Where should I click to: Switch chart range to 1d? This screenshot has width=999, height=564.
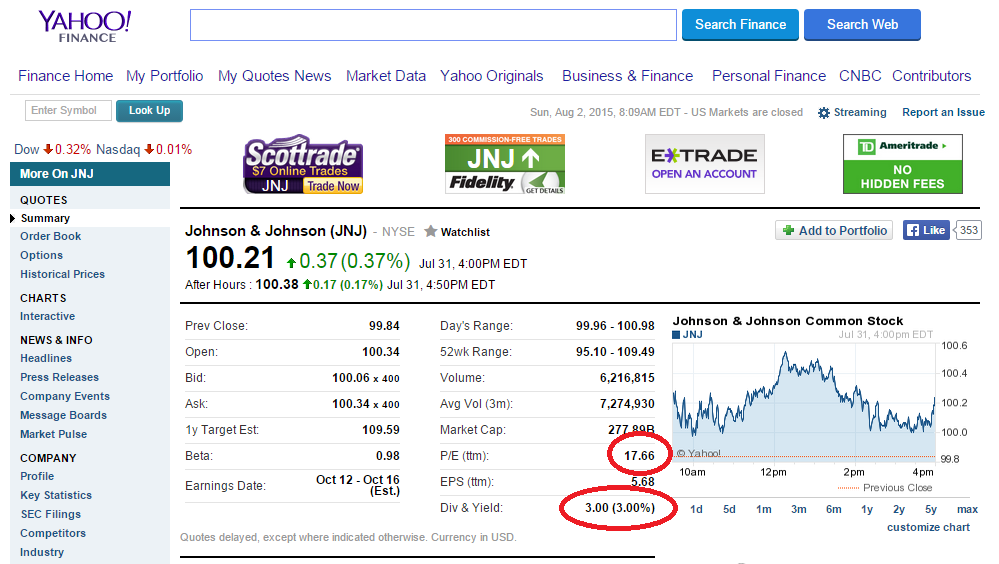[x=696, y=509]
